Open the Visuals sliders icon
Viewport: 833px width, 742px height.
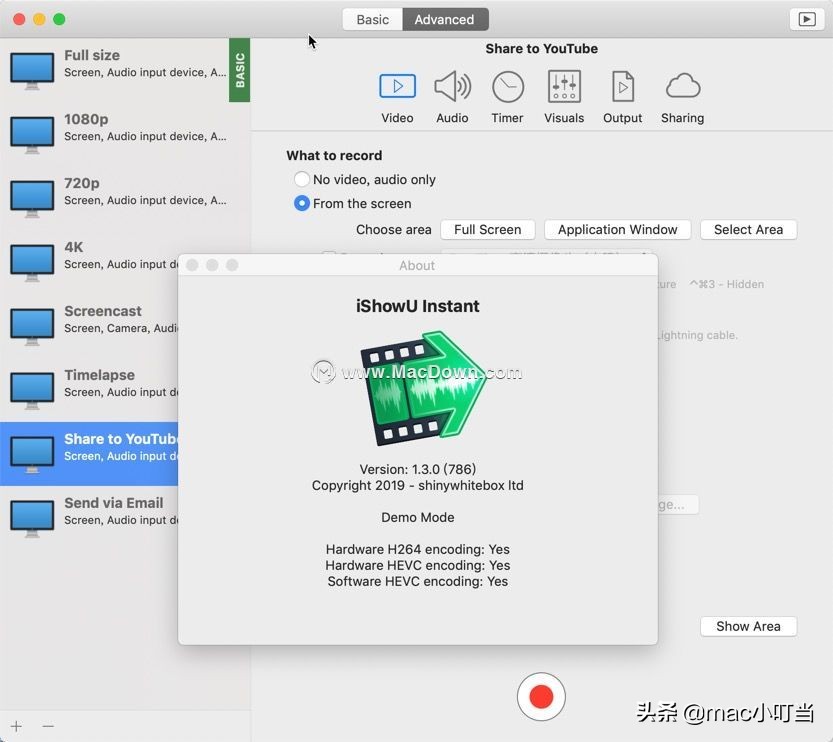(x=564, y=87)
